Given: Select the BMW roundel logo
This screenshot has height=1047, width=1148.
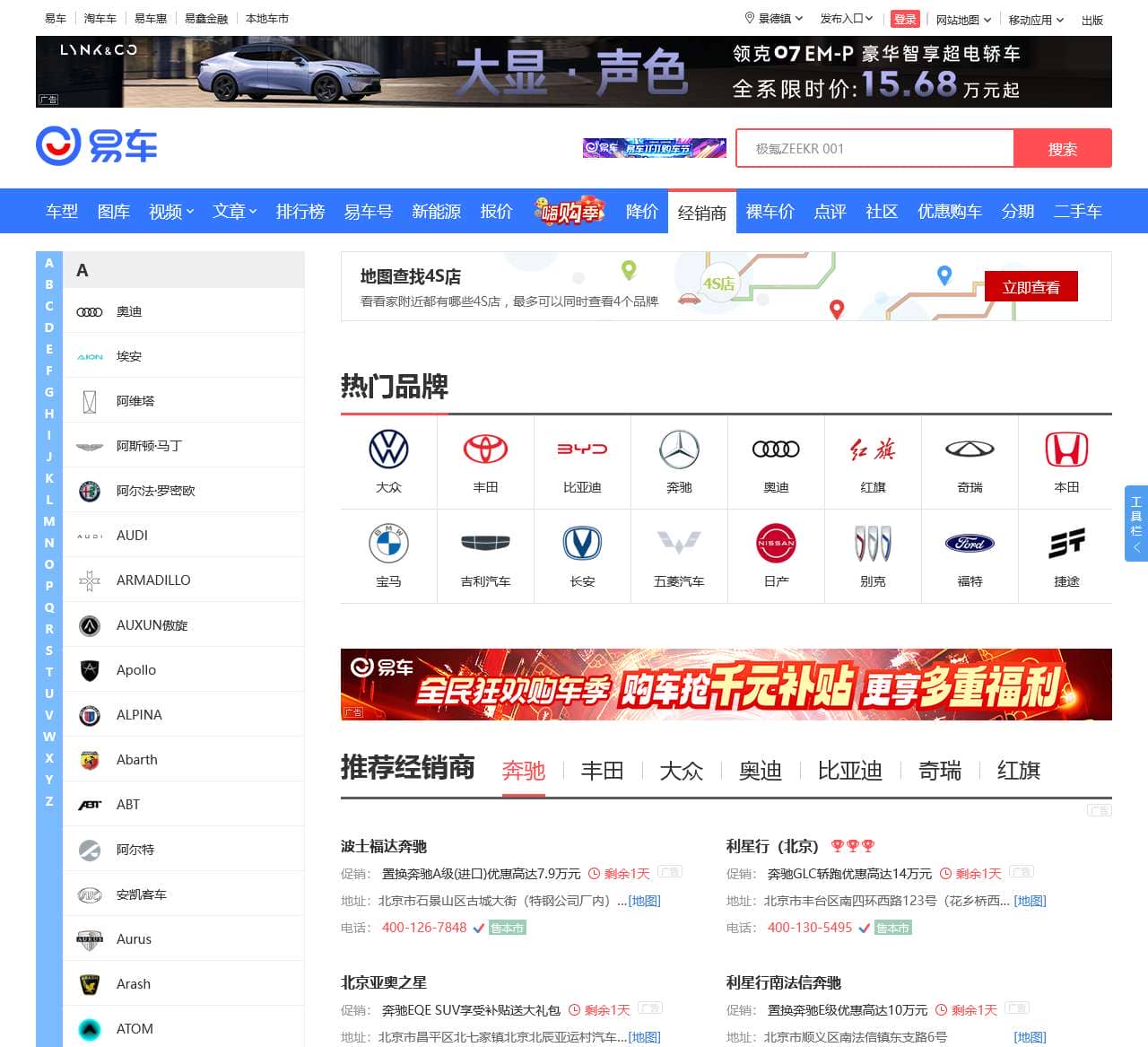Looking at the screenshot, I should 388,543.
